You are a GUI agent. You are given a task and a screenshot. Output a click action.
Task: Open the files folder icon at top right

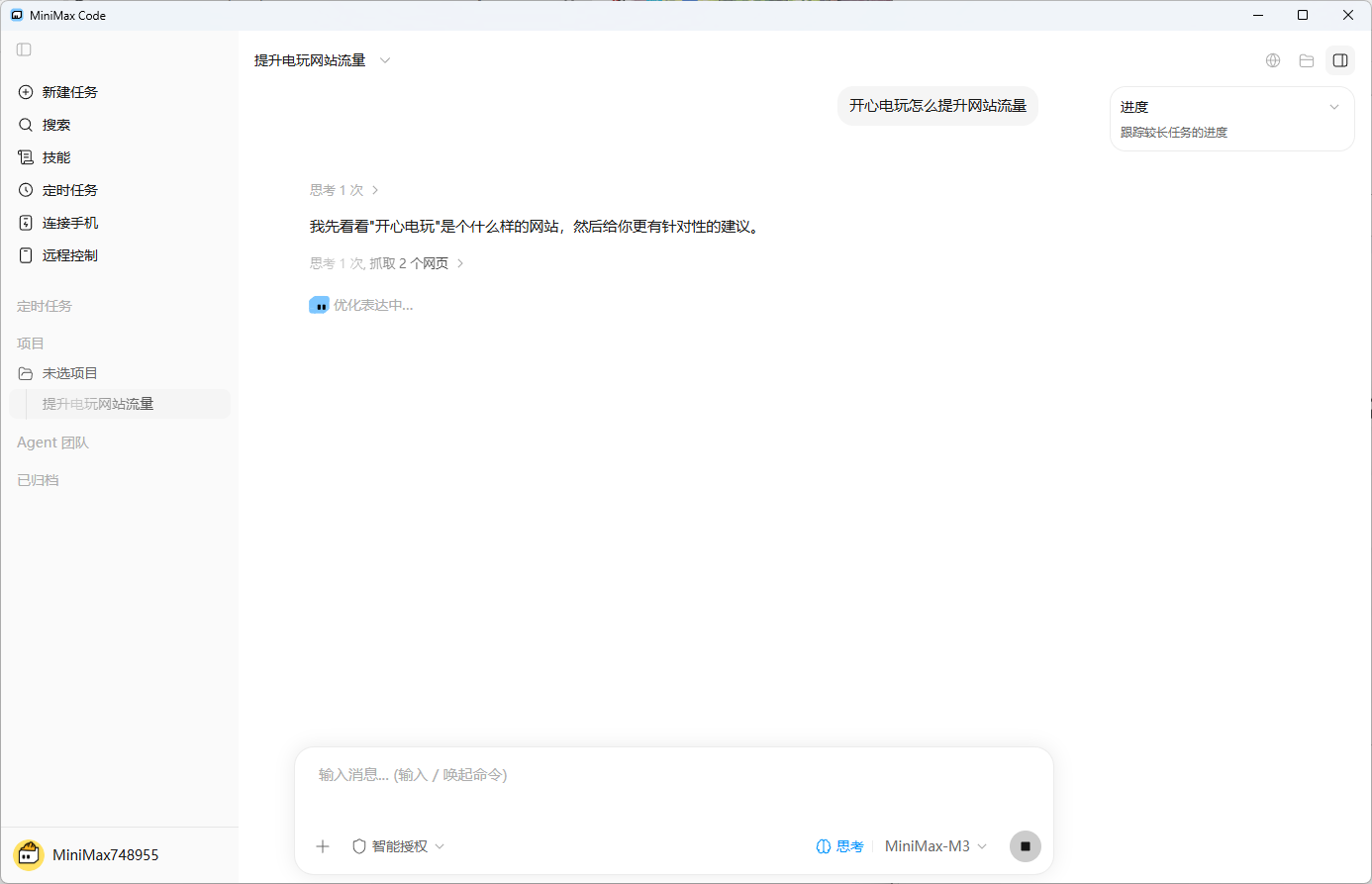tap(1307, 60)
